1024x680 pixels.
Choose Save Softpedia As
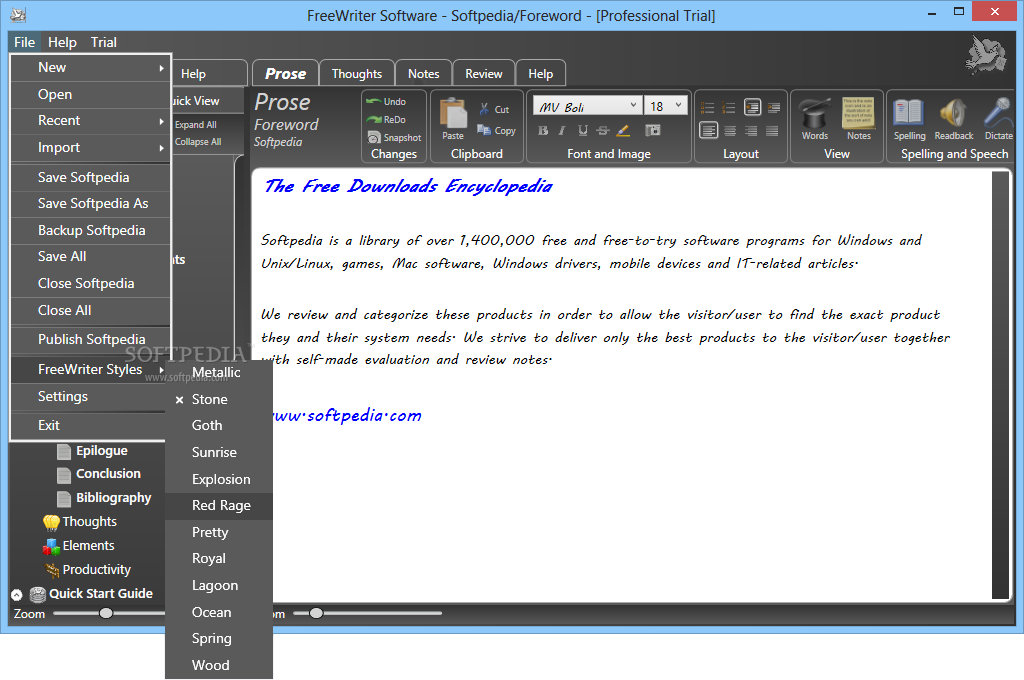point(91,204)
